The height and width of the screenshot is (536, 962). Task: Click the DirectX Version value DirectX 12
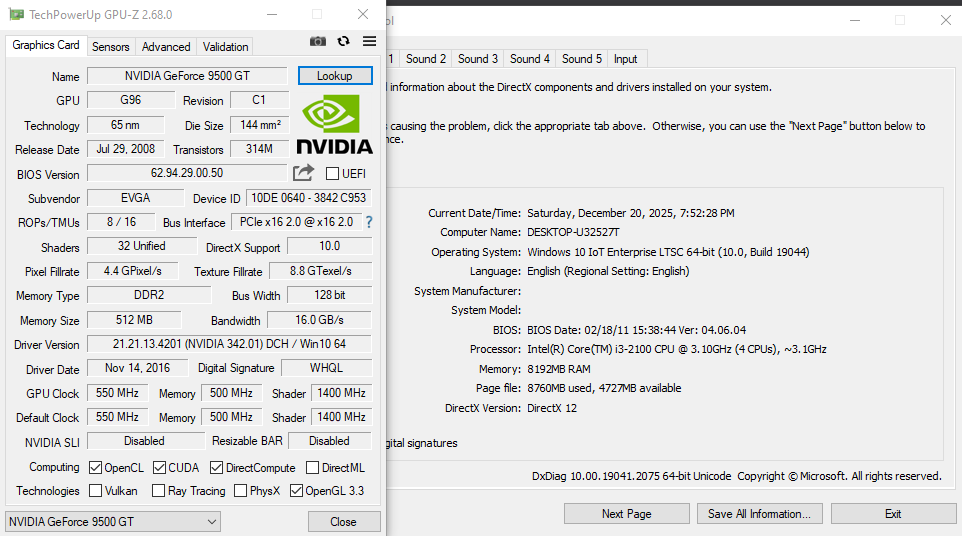552,408
